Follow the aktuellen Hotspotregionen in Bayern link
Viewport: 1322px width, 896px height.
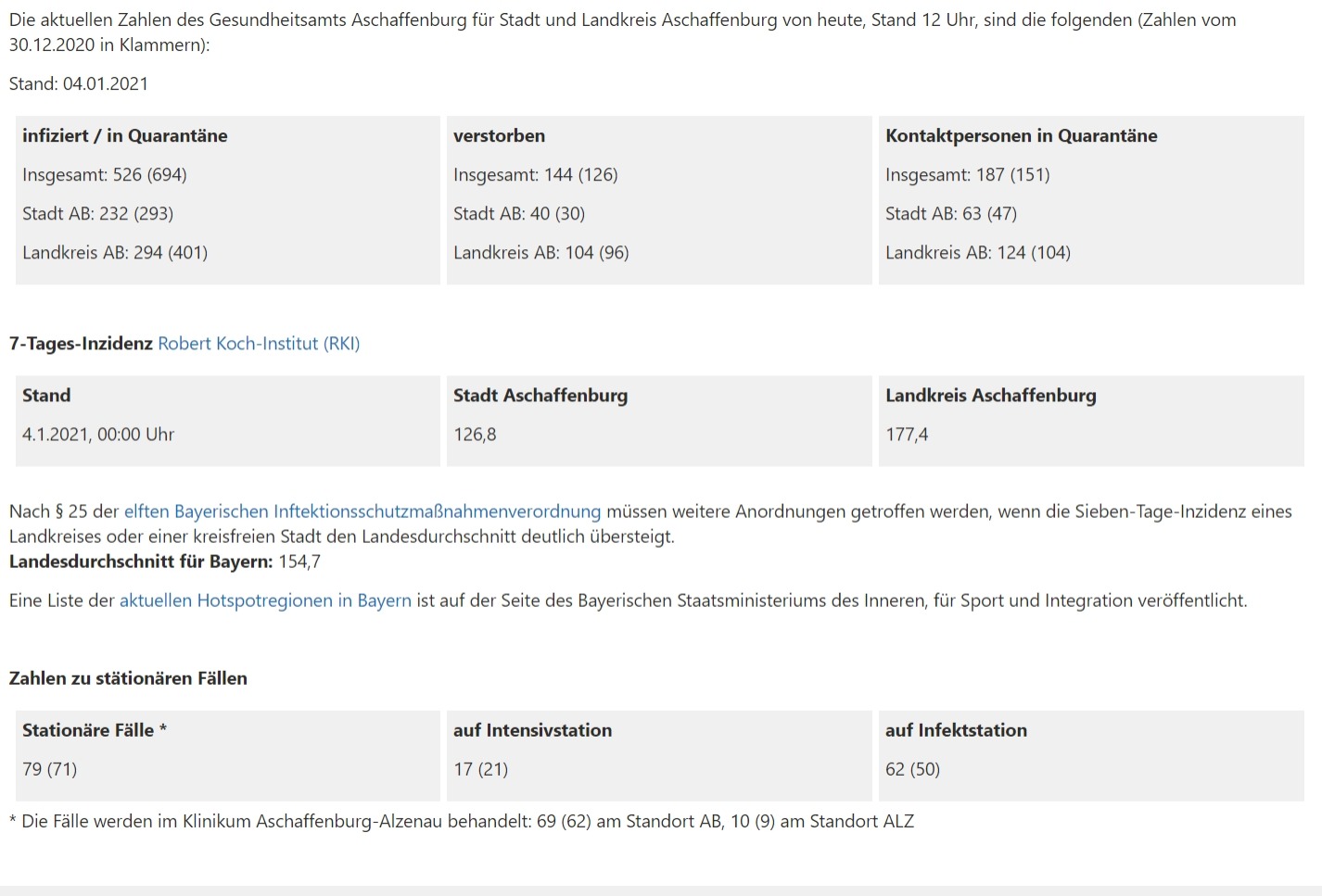pyautogui.click(x=265, y=600)
